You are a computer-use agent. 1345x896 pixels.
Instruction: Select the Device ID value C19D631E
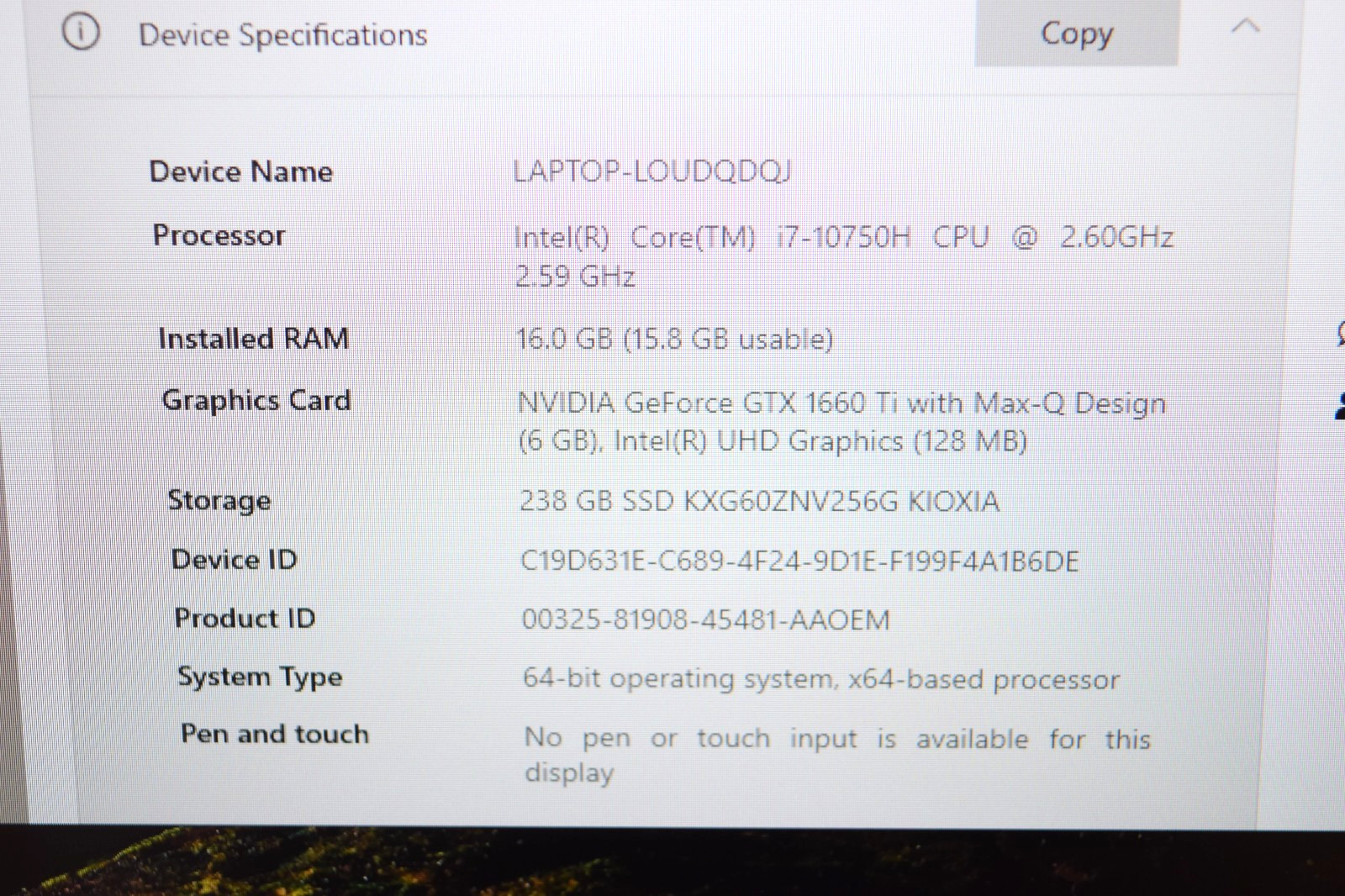(799, 561)
